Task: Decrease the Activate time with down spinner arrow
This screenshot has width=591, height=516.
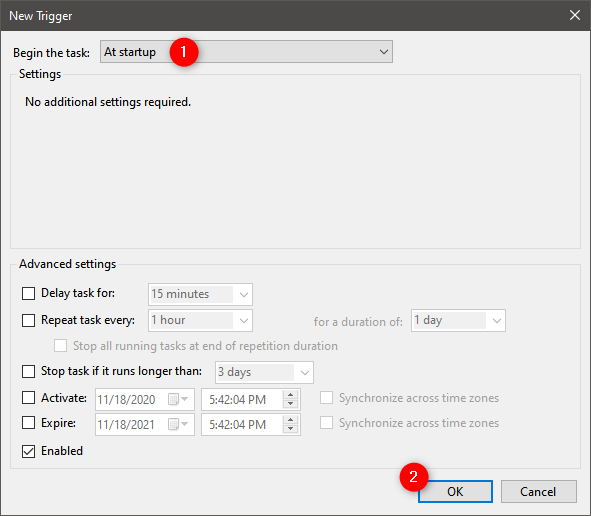Action: coord(290,404)
